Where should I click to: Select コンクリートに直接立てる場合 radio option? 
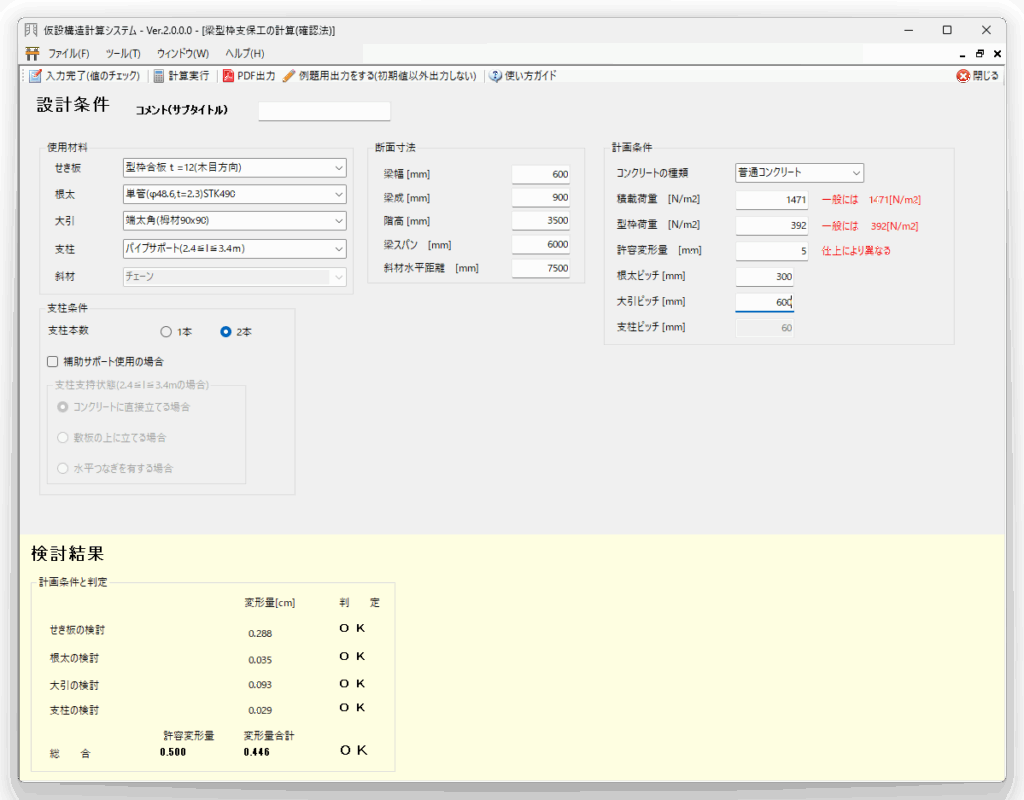[63, 407]
